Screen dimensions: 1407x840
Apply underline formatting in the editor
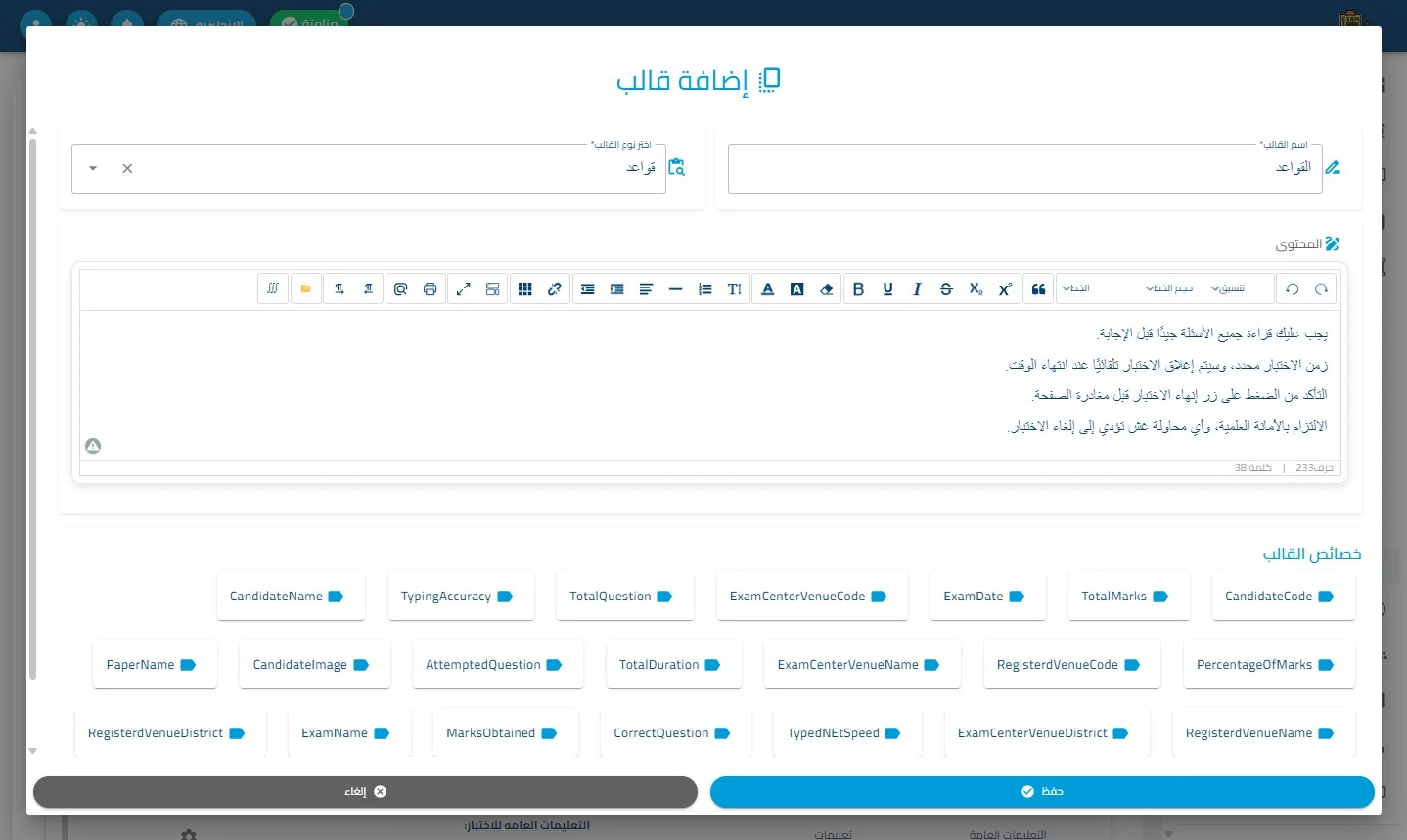(x=887, y=289)
